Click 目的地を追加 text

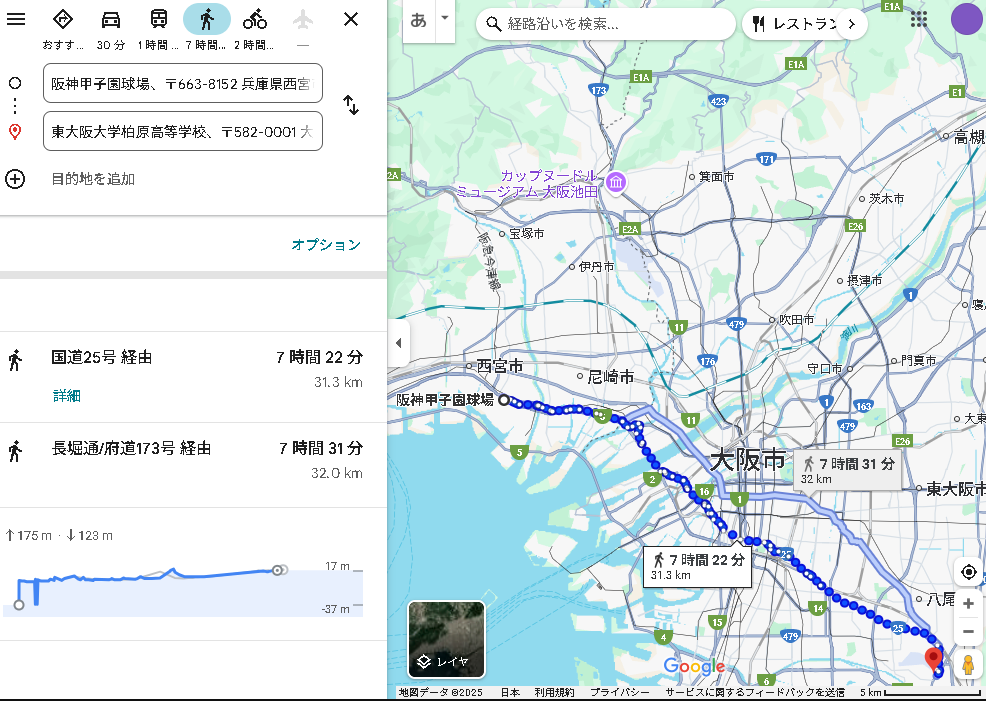tap(93, 179)
